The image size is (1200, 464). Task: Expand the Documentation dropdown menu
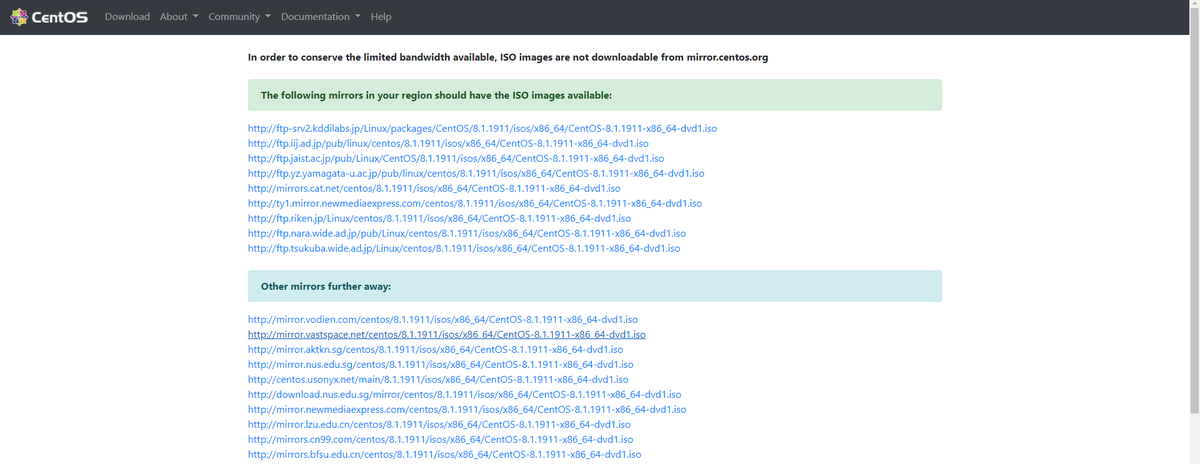(321, 17)
